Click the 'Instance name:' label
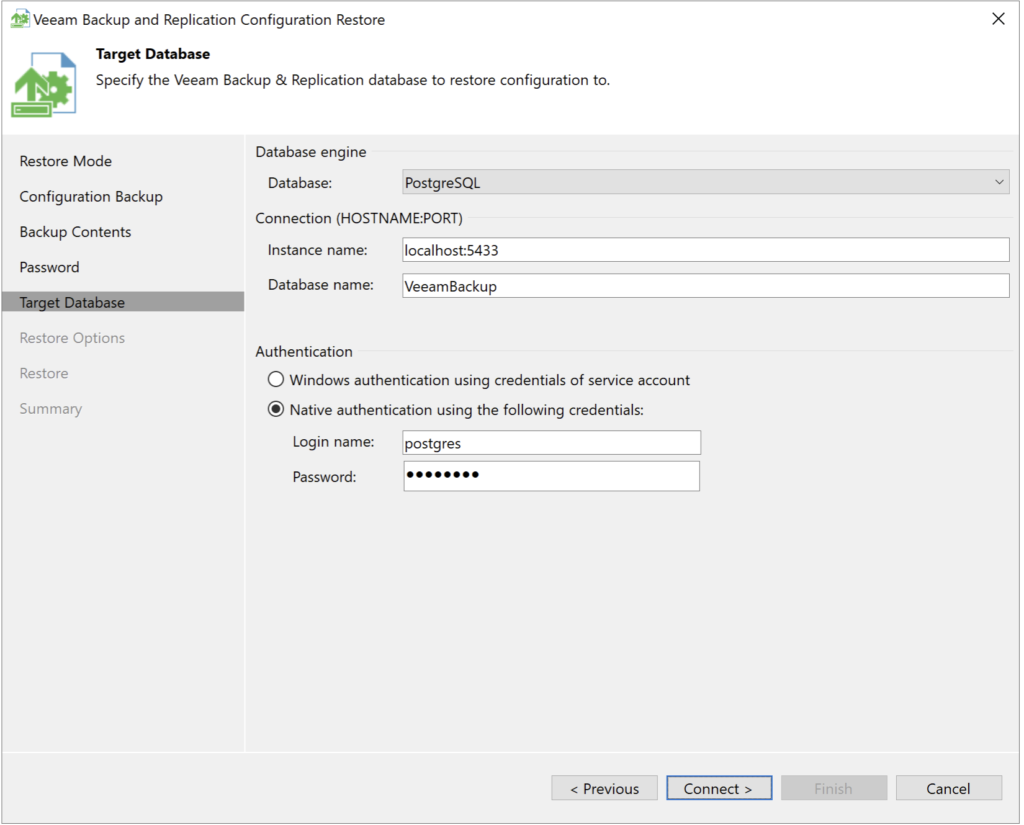1024x825 pixels. click(317, 250)
